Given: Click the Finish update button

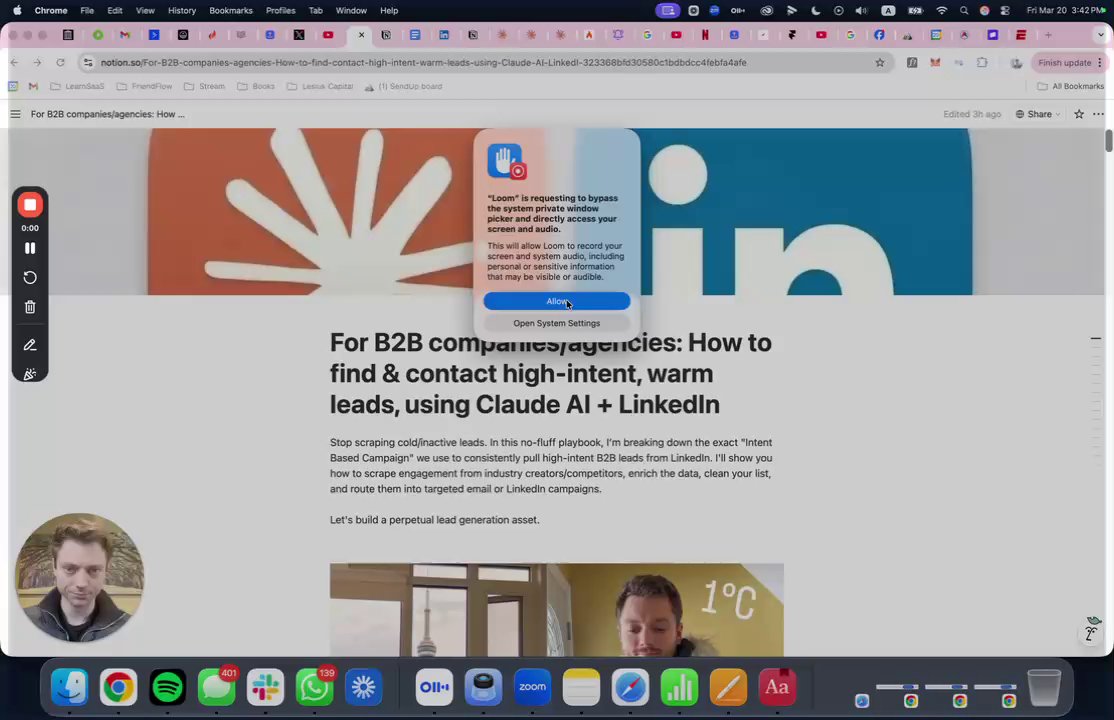Looking at the screenshot, I should tap(1064, 63).
